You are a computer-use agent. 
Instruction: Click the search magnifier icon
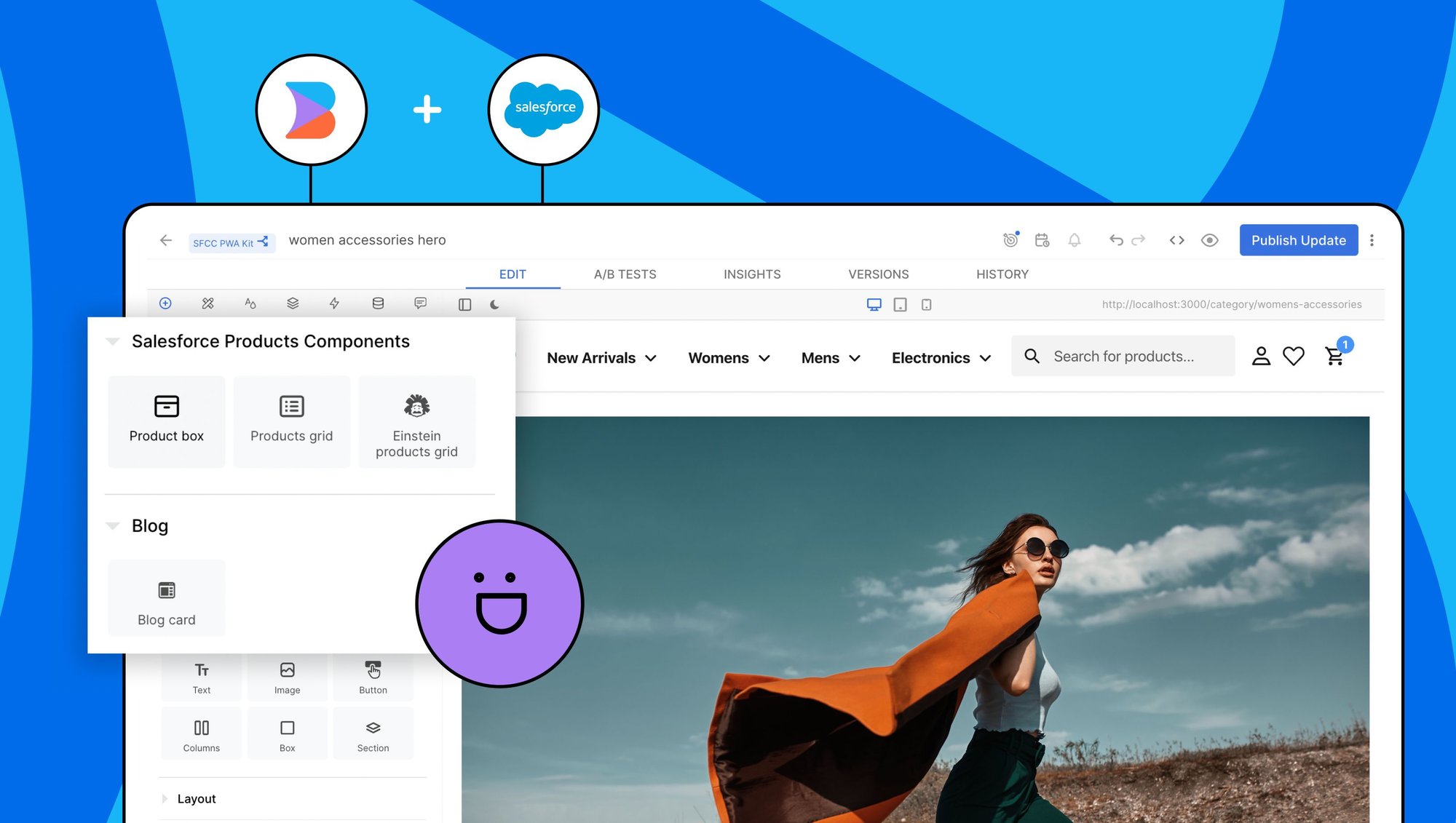[1032, 356]
